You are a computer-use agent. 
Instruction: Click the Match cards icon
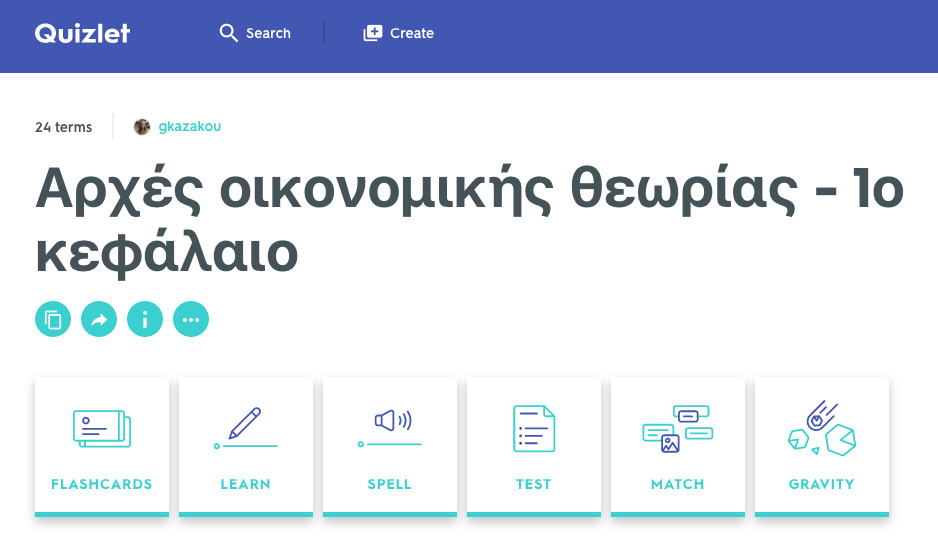point(678,428)
